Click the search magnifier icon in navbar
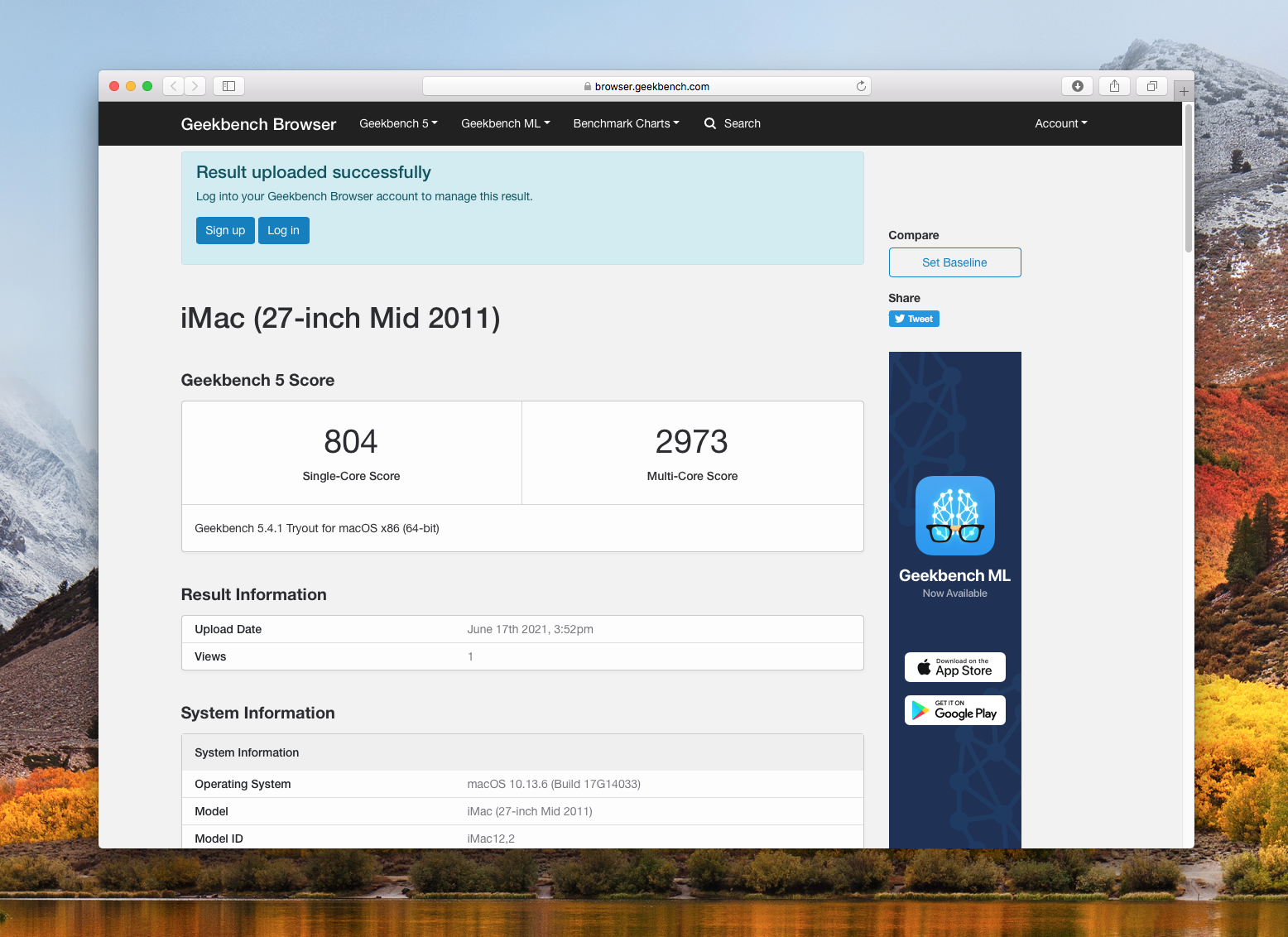 [710, 123]
